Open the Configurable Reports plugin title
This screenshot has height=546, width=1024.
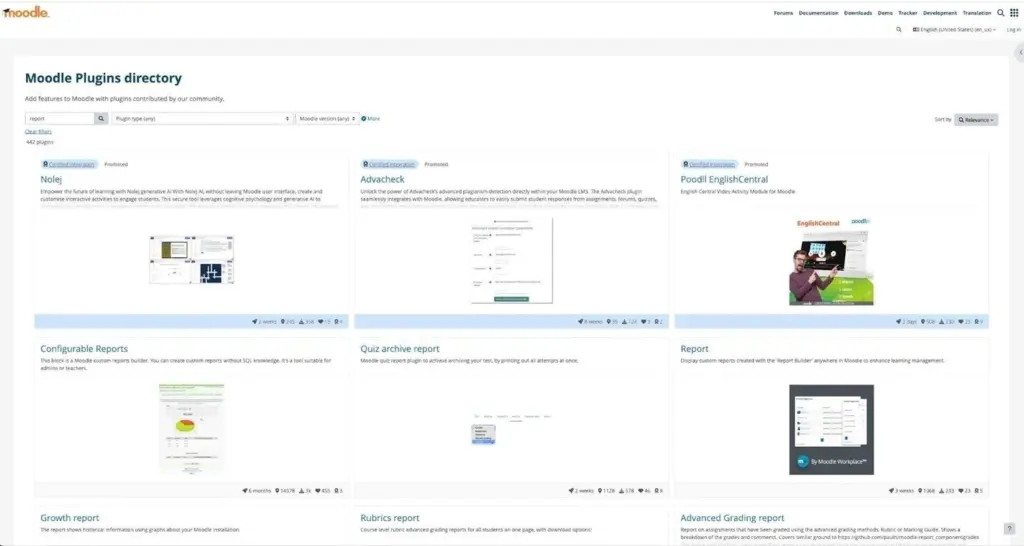[84, 349]
